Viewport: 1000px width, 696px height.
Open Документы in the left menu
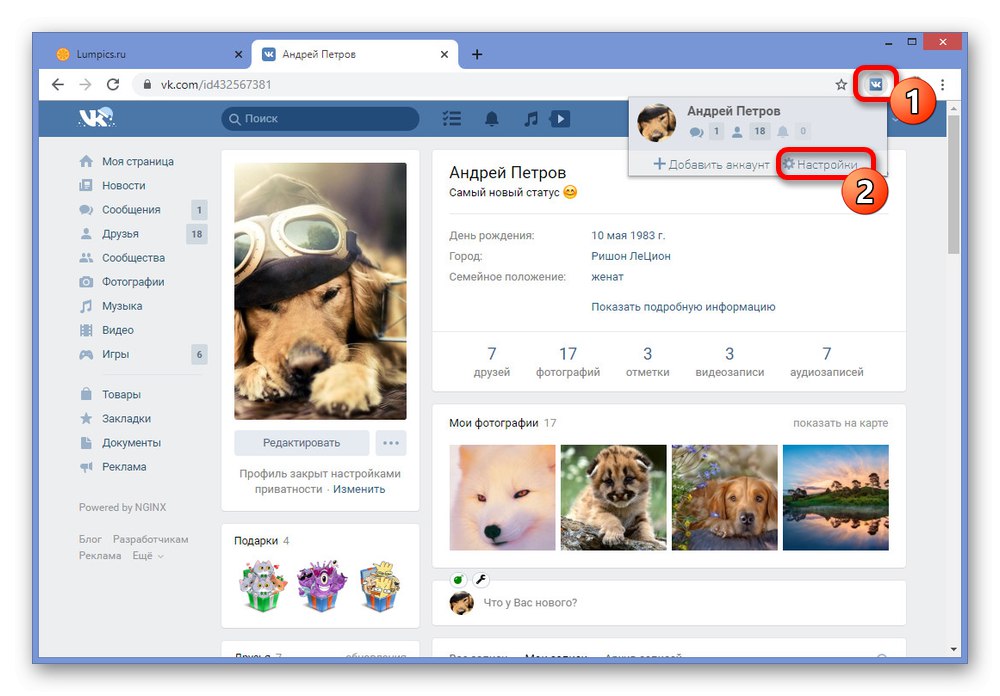tap(131, 443)
